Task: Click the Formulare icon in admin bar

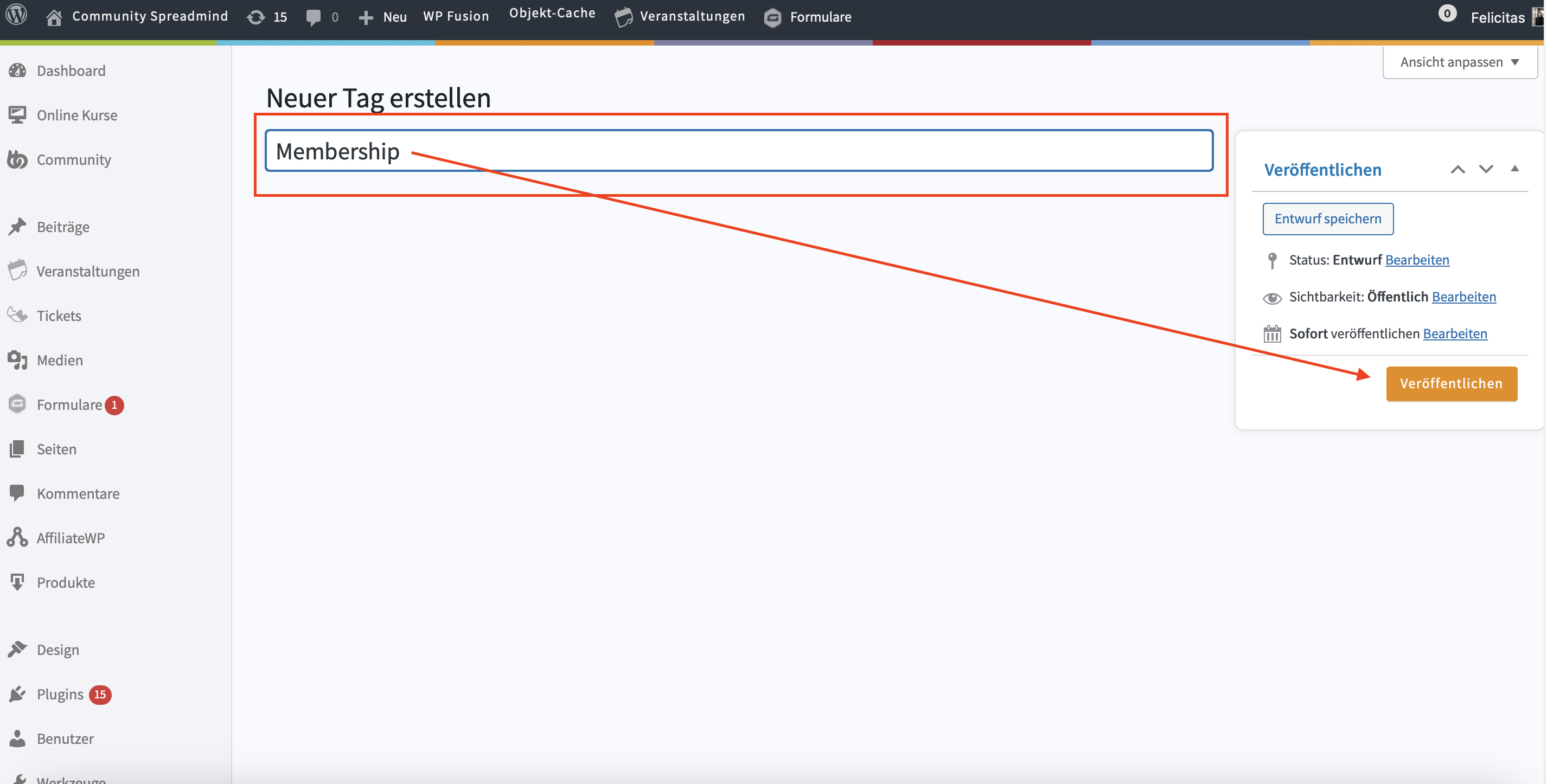Action: [x=773, y=17]
